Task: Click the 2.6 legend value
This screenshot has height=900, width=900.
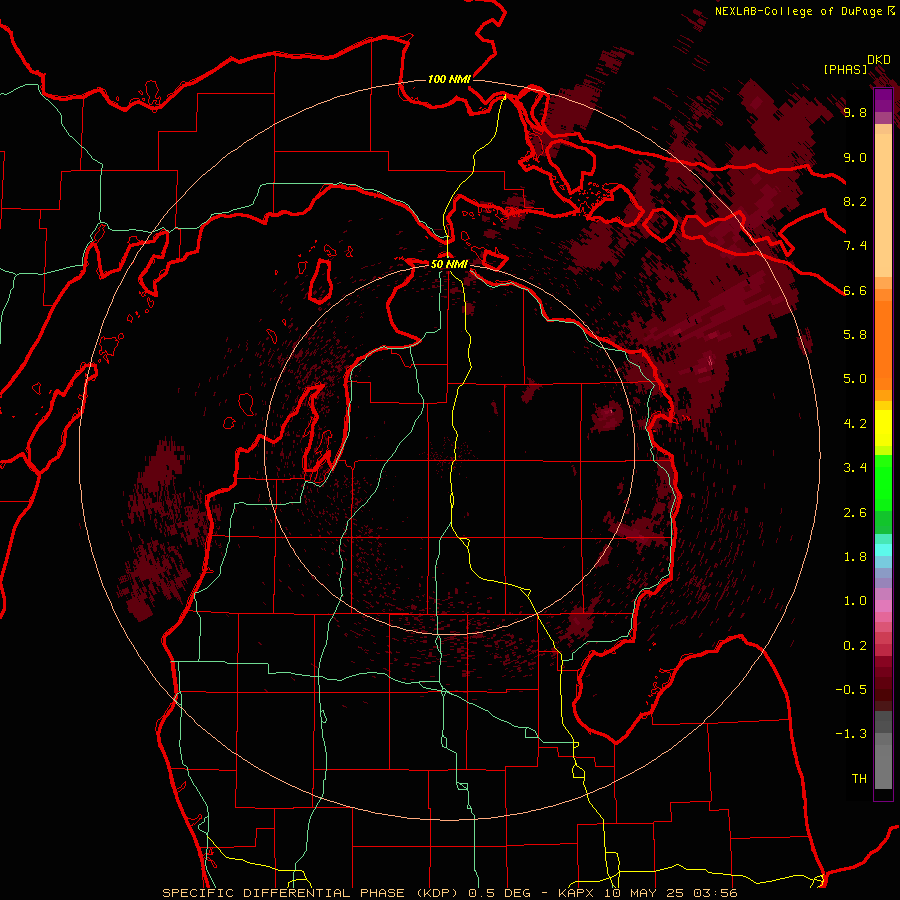Action: [855, 513]
